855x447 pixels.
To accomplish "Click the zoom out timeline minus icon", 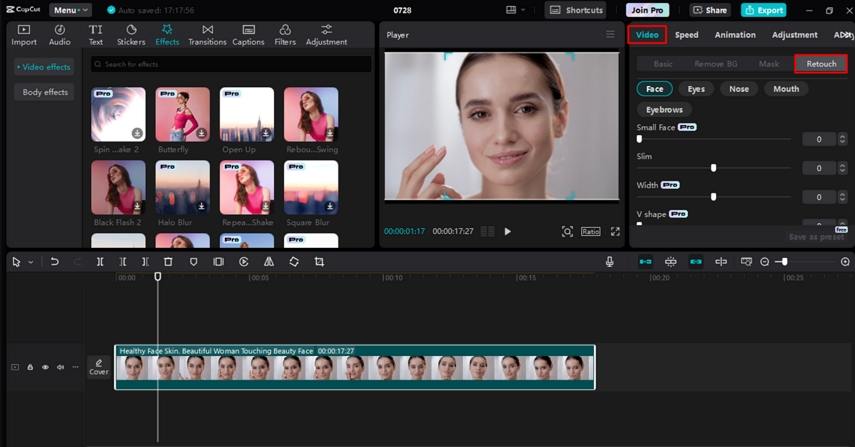I will point(764,262).
